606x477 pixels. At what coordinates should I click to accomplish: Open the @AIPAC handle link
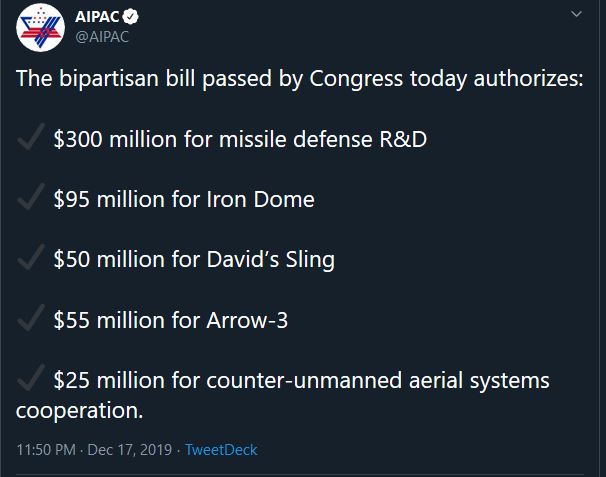(x=102, y=36)
